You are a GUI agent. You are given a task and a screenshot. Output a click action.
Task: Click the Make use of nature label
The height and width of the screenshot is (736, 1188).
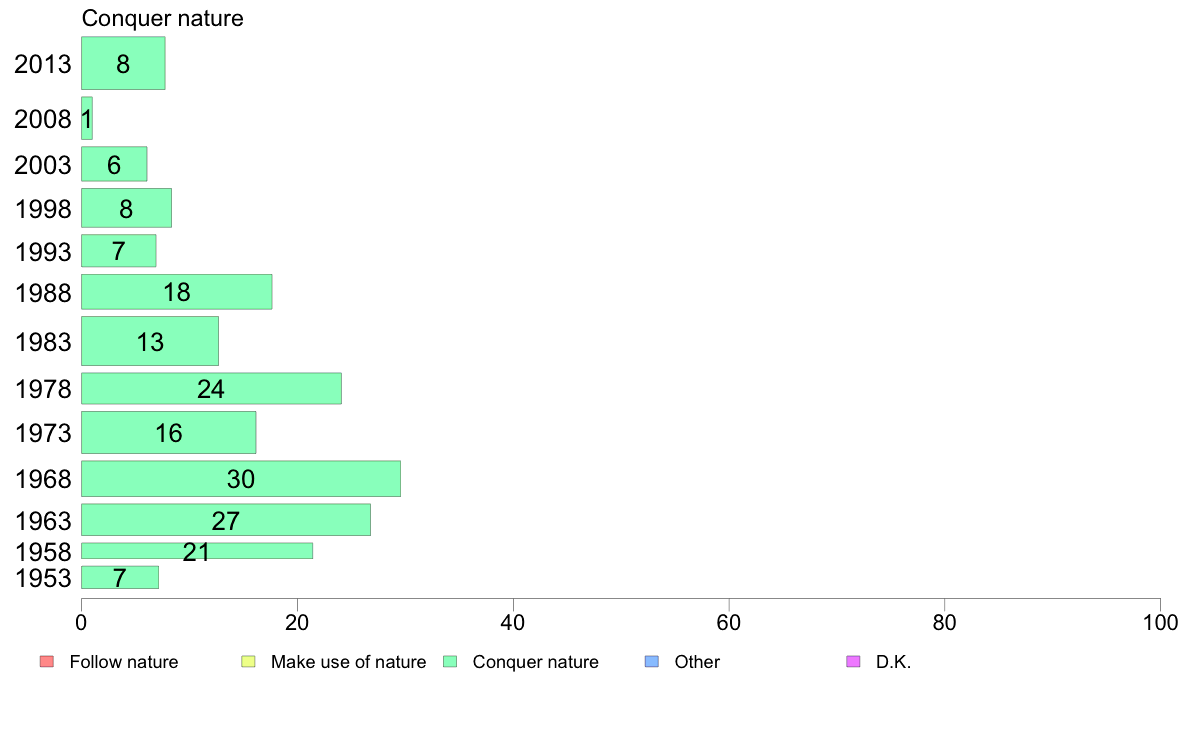[x=349, y=662]
